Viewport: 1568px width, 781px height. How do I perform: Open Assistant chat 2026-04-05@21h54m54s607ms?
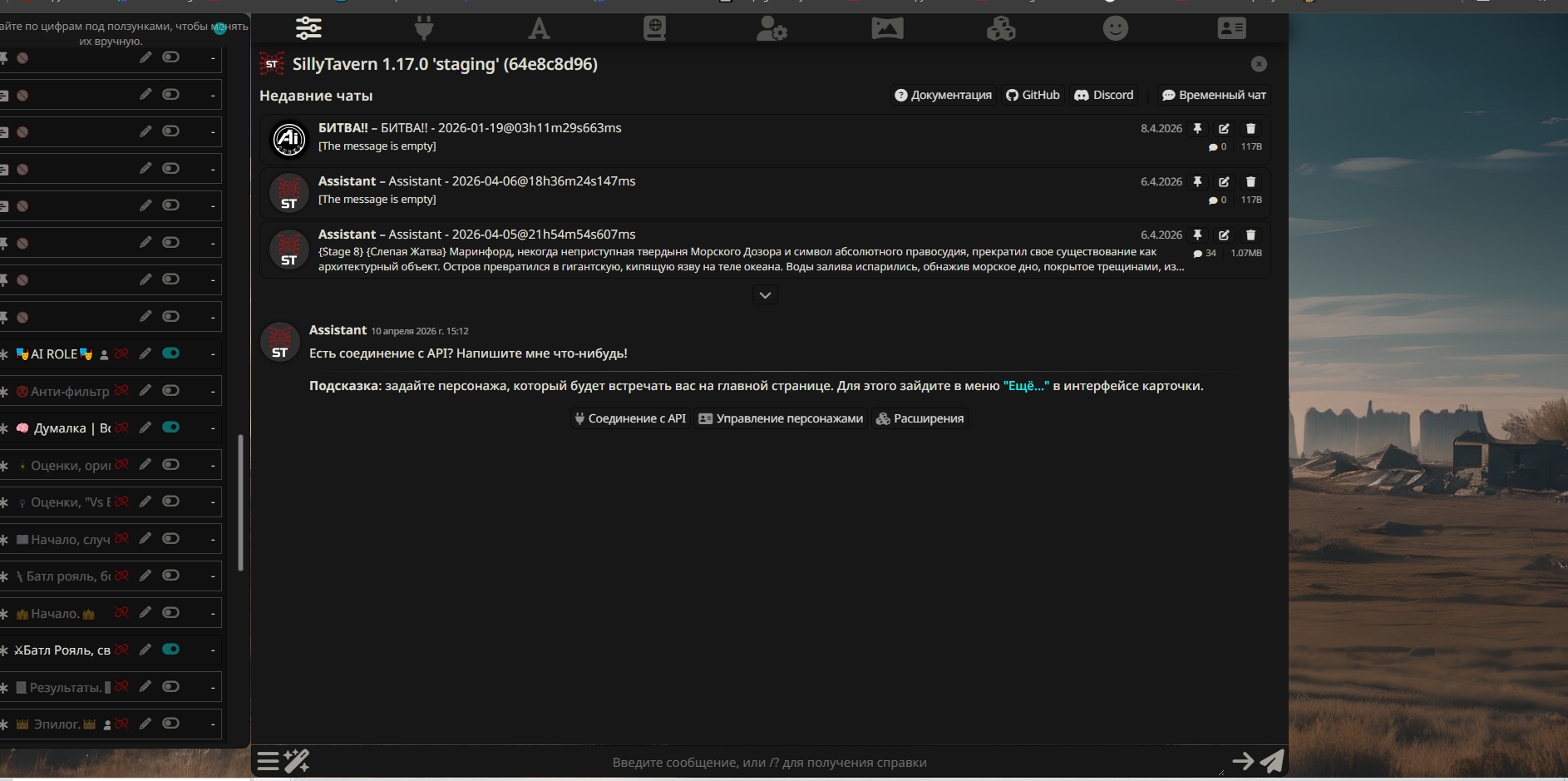(765, 250)
